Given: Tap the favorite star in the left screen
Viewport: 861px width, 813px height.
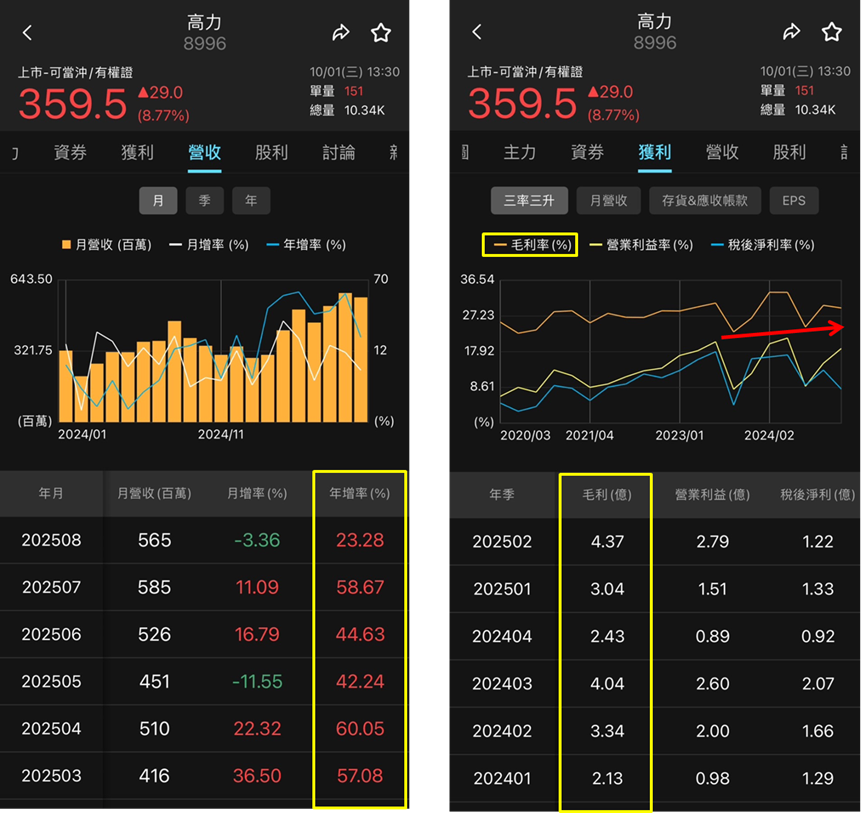Looking at the screenshot, I should pos(381,33).
